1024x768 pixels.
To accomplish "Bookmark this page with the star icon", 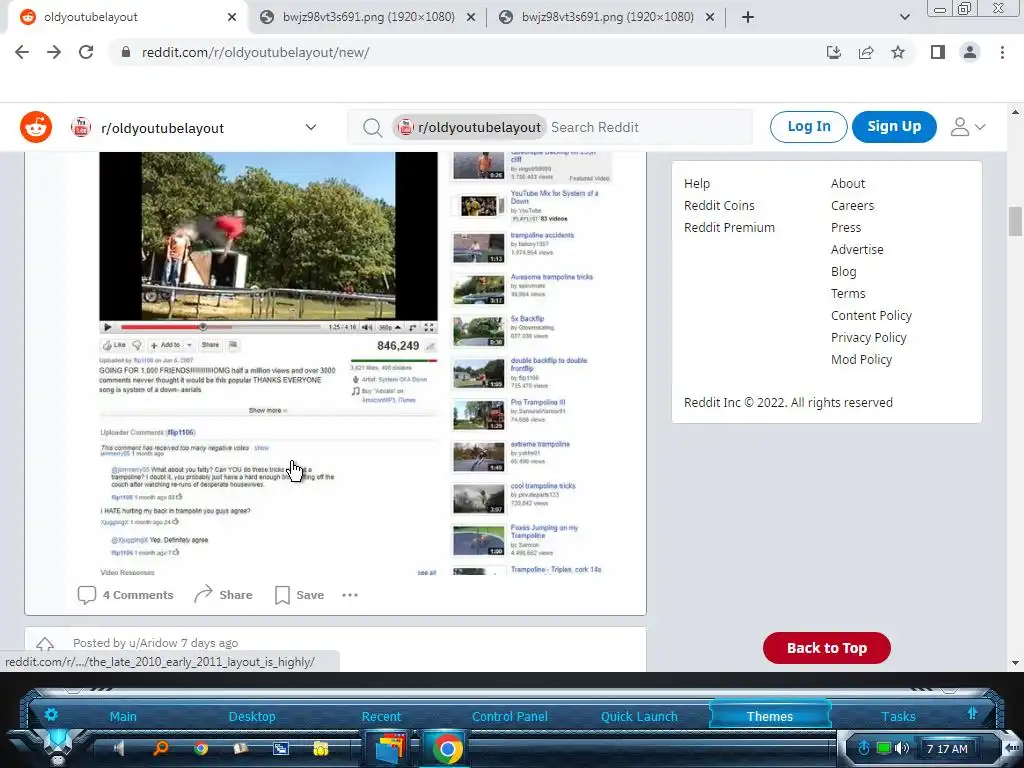I will point(898,52).
